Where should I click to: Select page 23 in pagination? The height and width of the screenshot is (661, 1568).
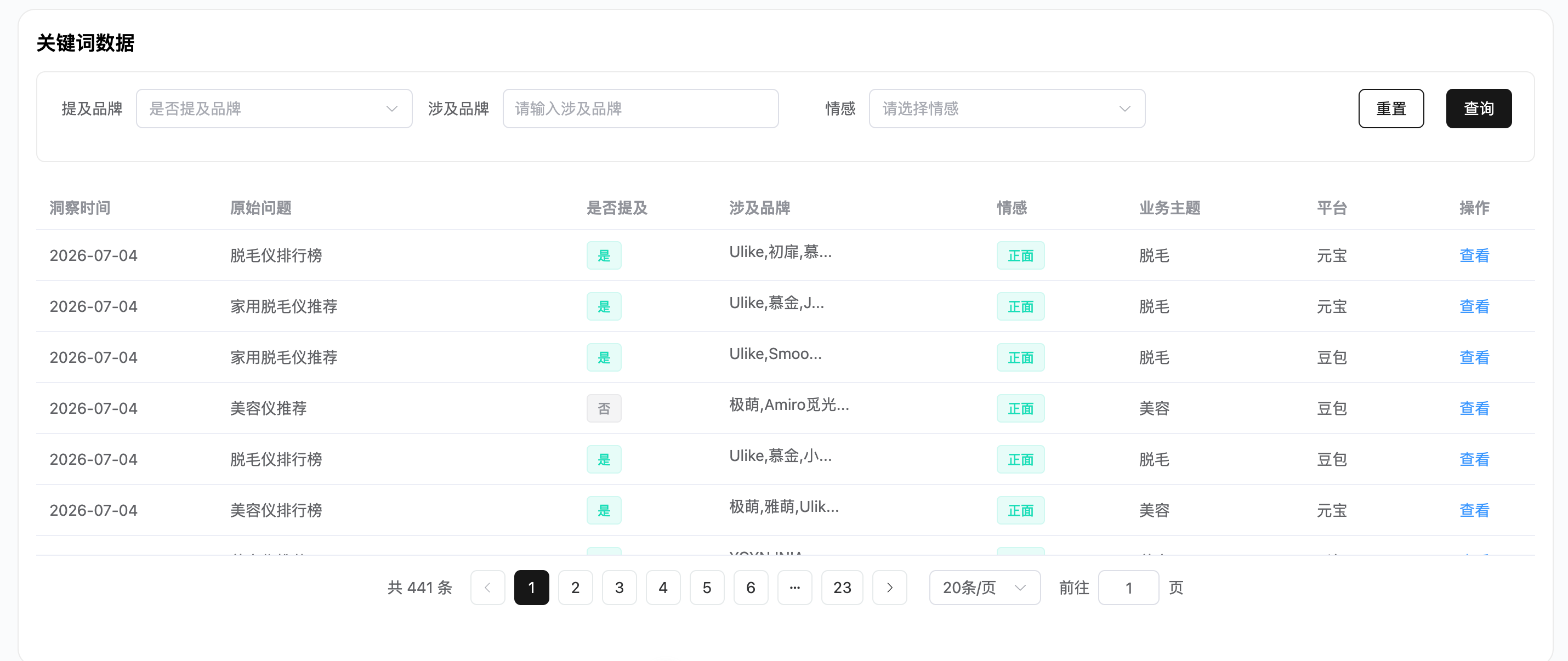[x=842, y=588]
